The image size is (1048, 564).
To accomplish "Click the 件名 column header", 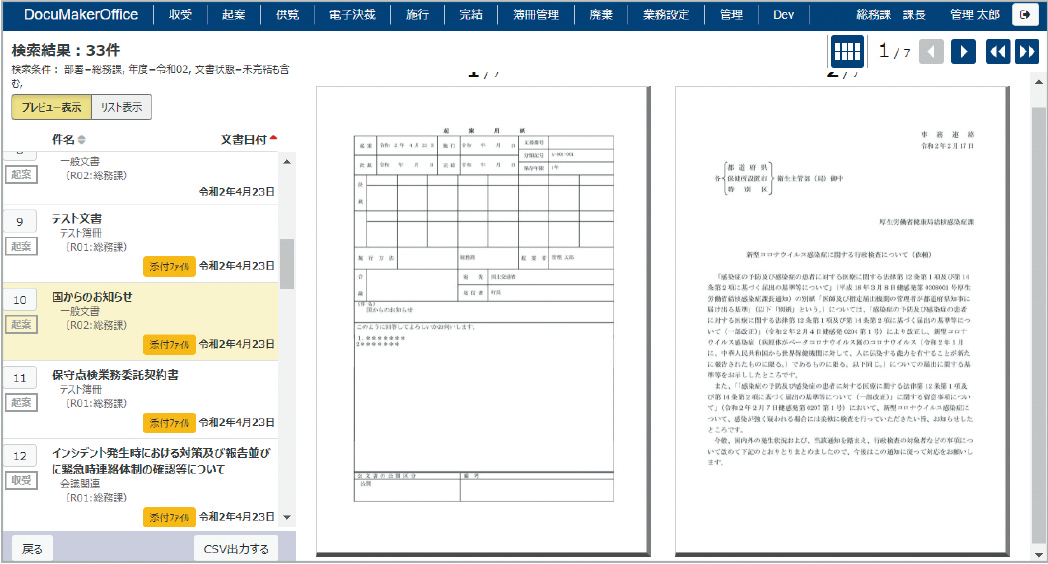I will pyautogui.click(x=63, y=140).
